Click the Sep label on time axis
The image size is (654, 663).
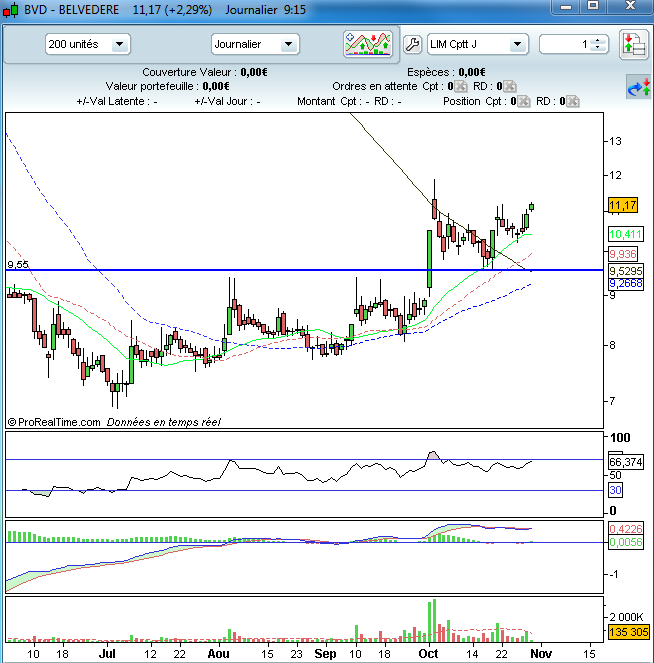tap(325, 654)
